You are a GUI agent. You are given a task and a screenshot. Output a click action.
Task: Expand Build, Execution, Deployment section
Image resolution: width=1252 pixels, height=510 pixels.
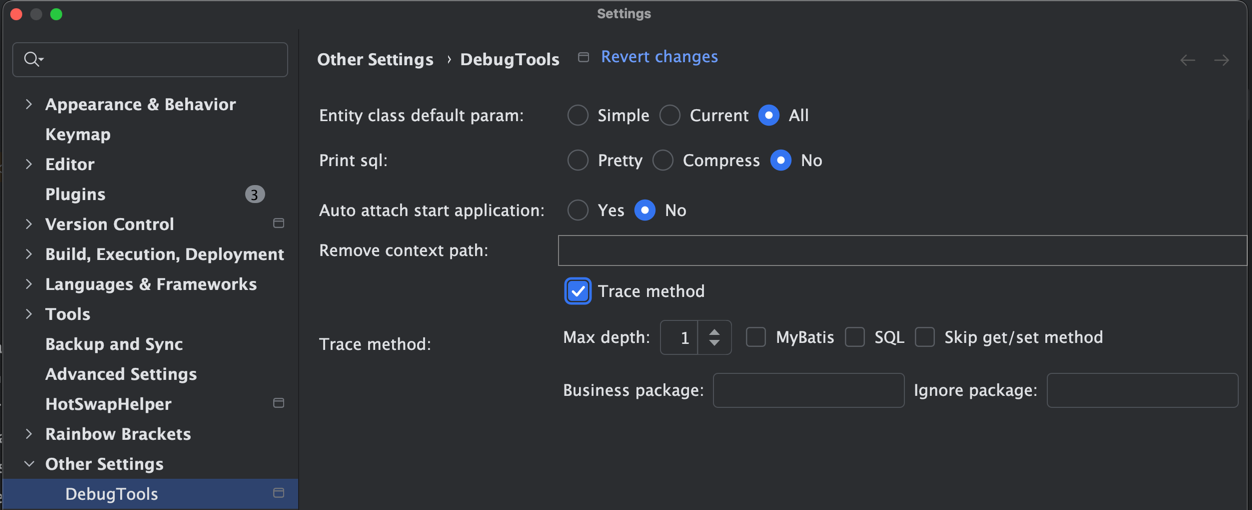click(28, 254)
